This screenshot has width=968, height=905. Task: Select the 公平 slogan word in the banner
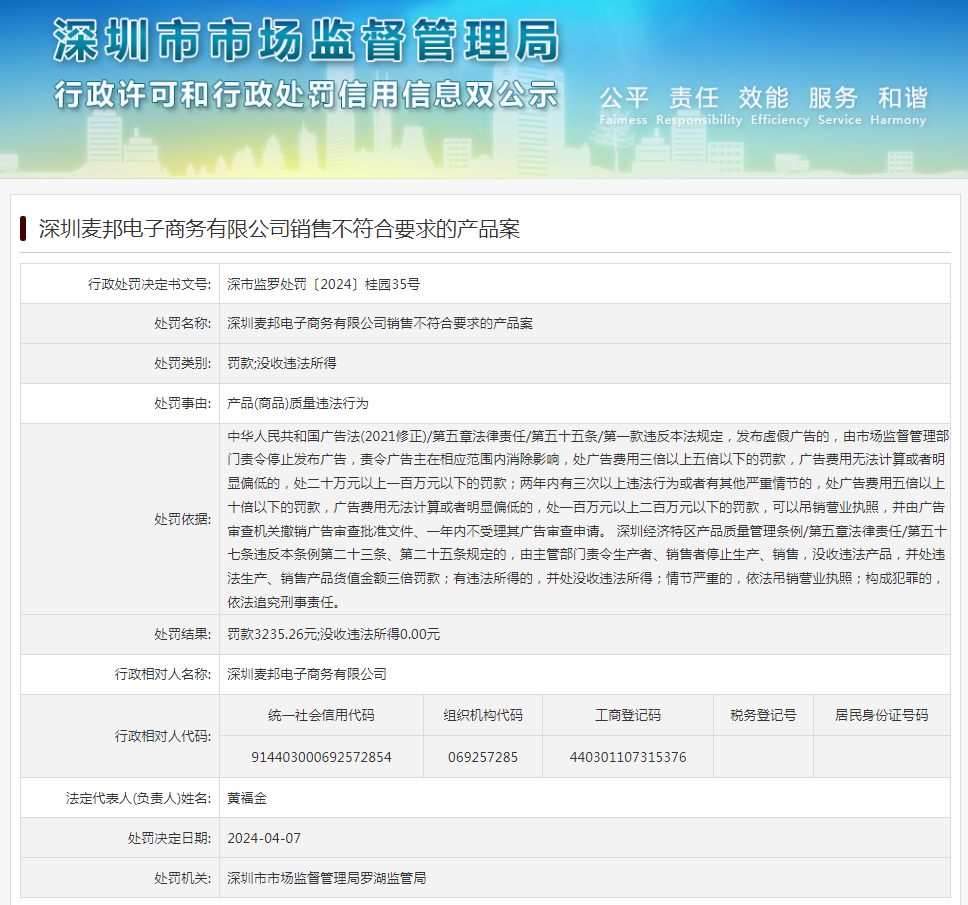(x=624, y=98)
